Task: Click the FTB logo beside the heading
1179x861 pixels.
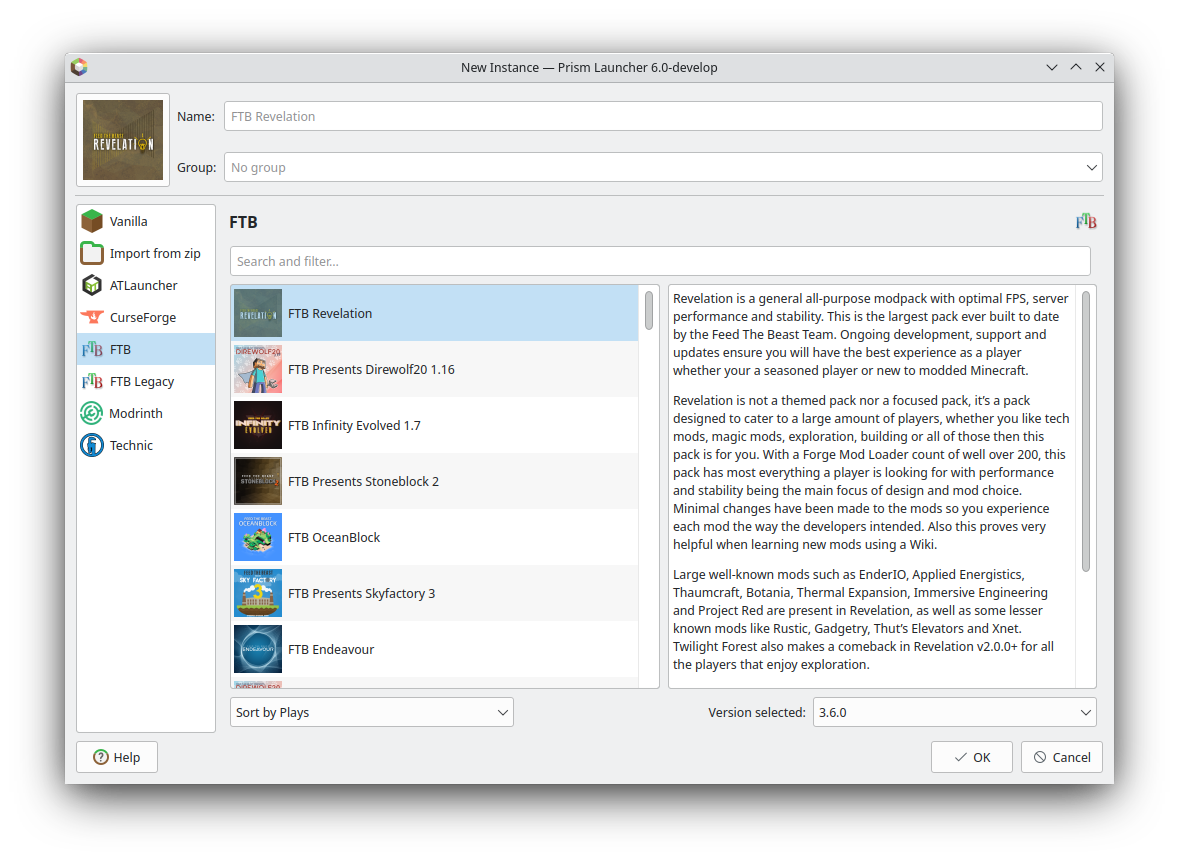Action: (1086, 222)
